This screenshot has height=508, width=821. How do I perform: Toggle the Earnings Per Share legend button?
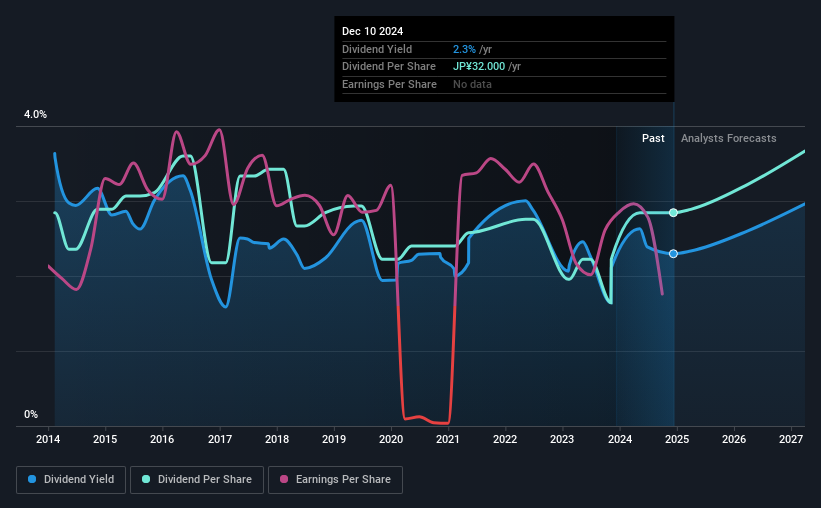[336, 480]
